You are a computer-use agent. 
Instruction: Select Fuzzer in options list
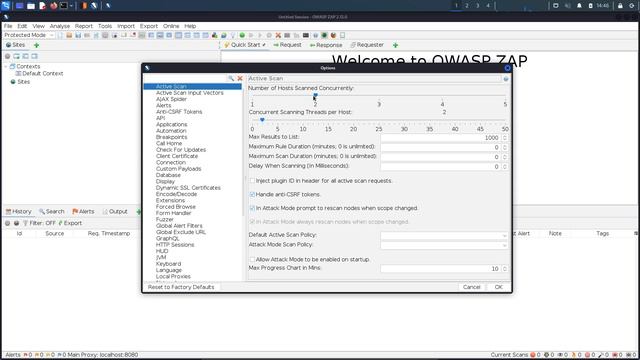(164, 220)
